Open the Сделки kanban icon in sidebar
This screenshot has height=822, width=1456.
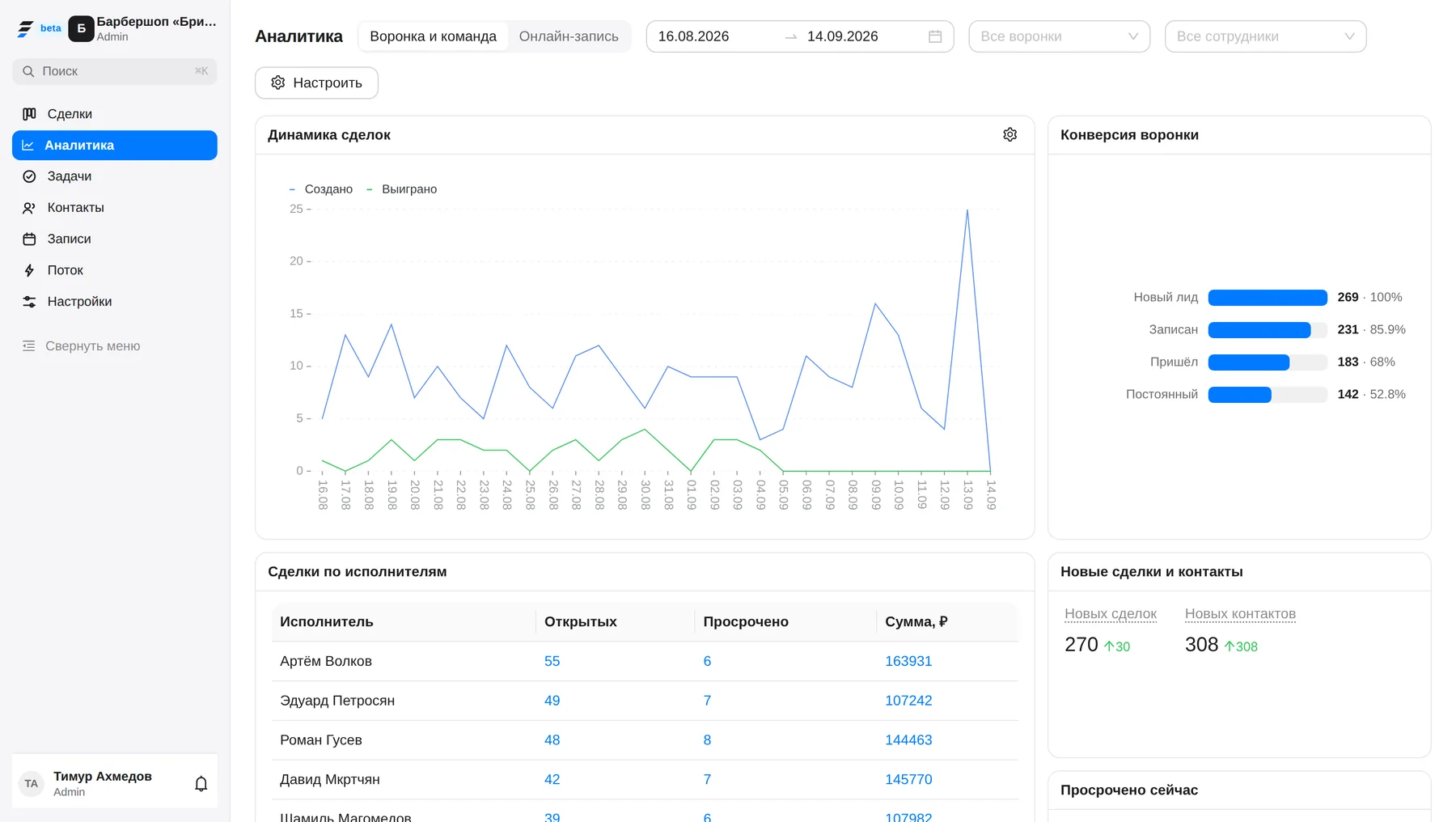[x=29, y=114]
